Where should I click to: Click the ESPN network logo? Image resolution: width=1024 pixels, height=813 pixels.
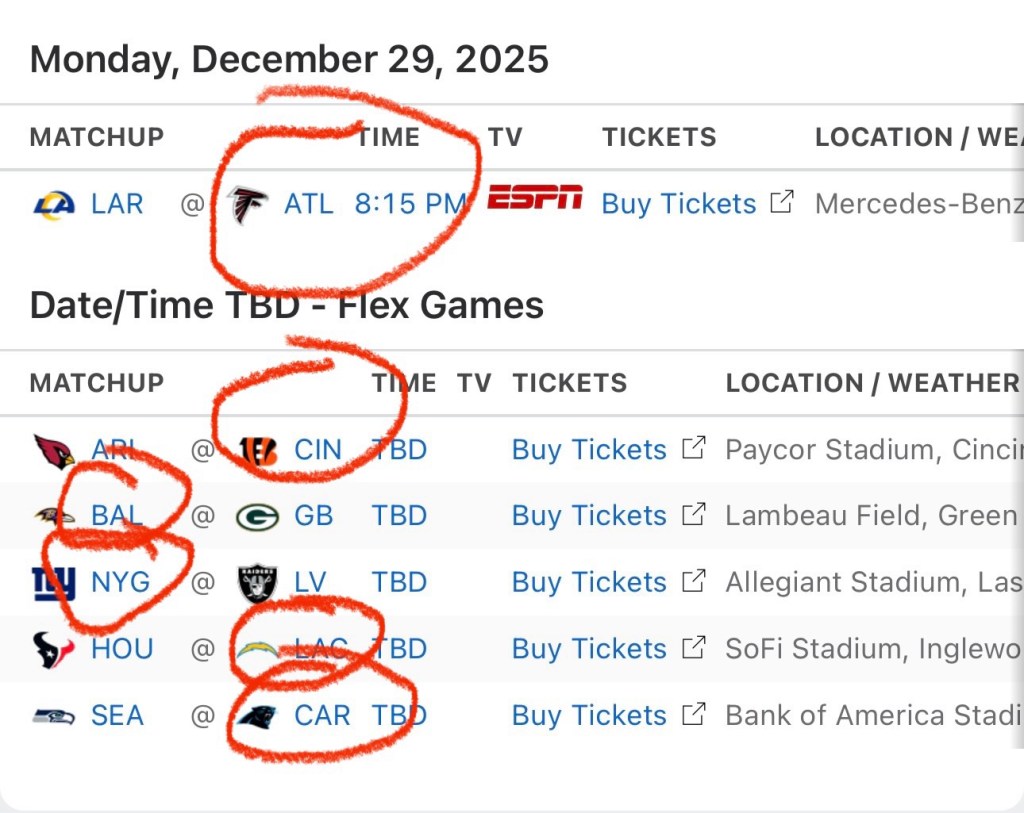pyautogui.click(x=535, y=198)
